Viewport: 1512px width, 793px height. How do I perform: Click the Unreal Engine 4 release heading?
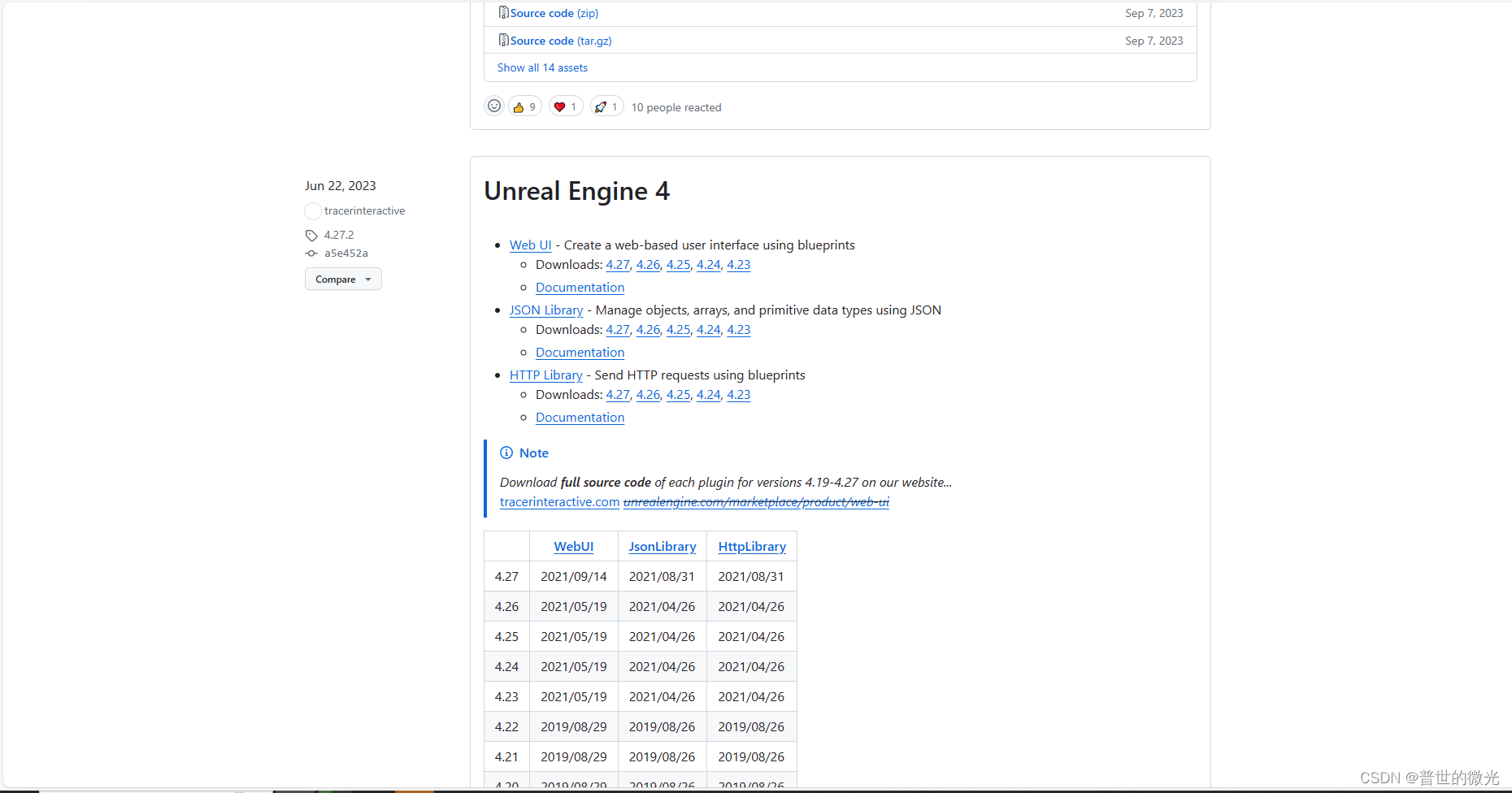coord(577,191)
